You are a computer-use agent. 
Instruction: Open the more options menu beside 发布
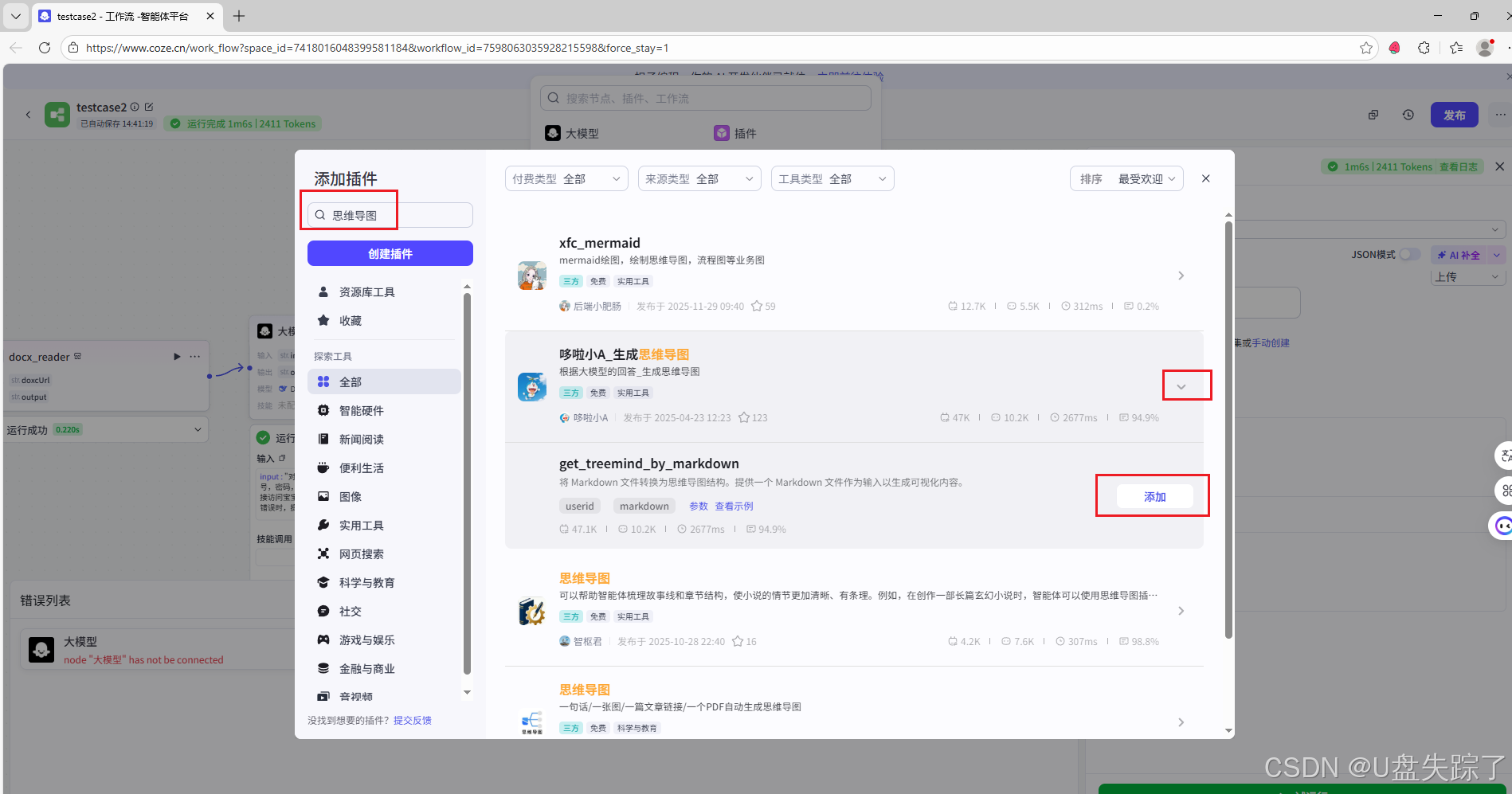pos(1500,115)
